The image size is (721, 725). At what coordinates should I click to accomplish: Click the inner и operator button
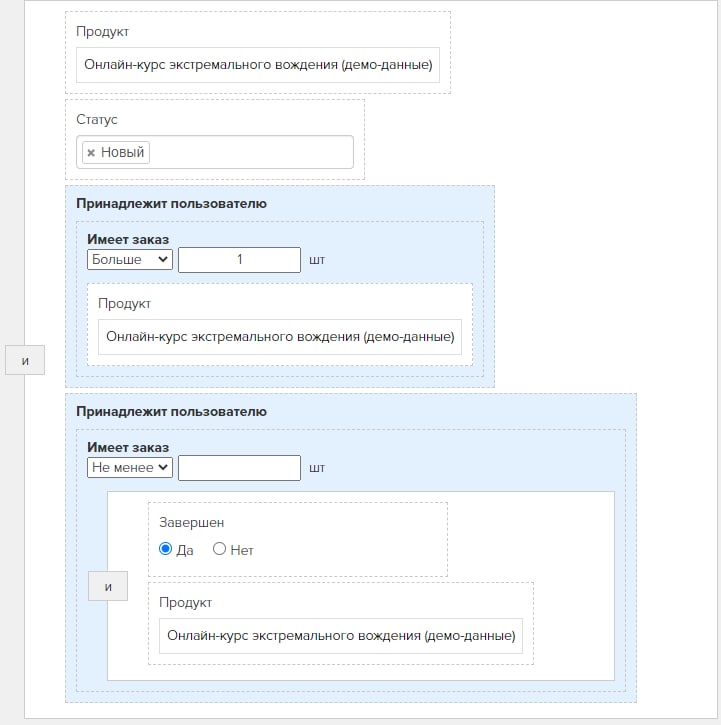(x=108, y=586)
